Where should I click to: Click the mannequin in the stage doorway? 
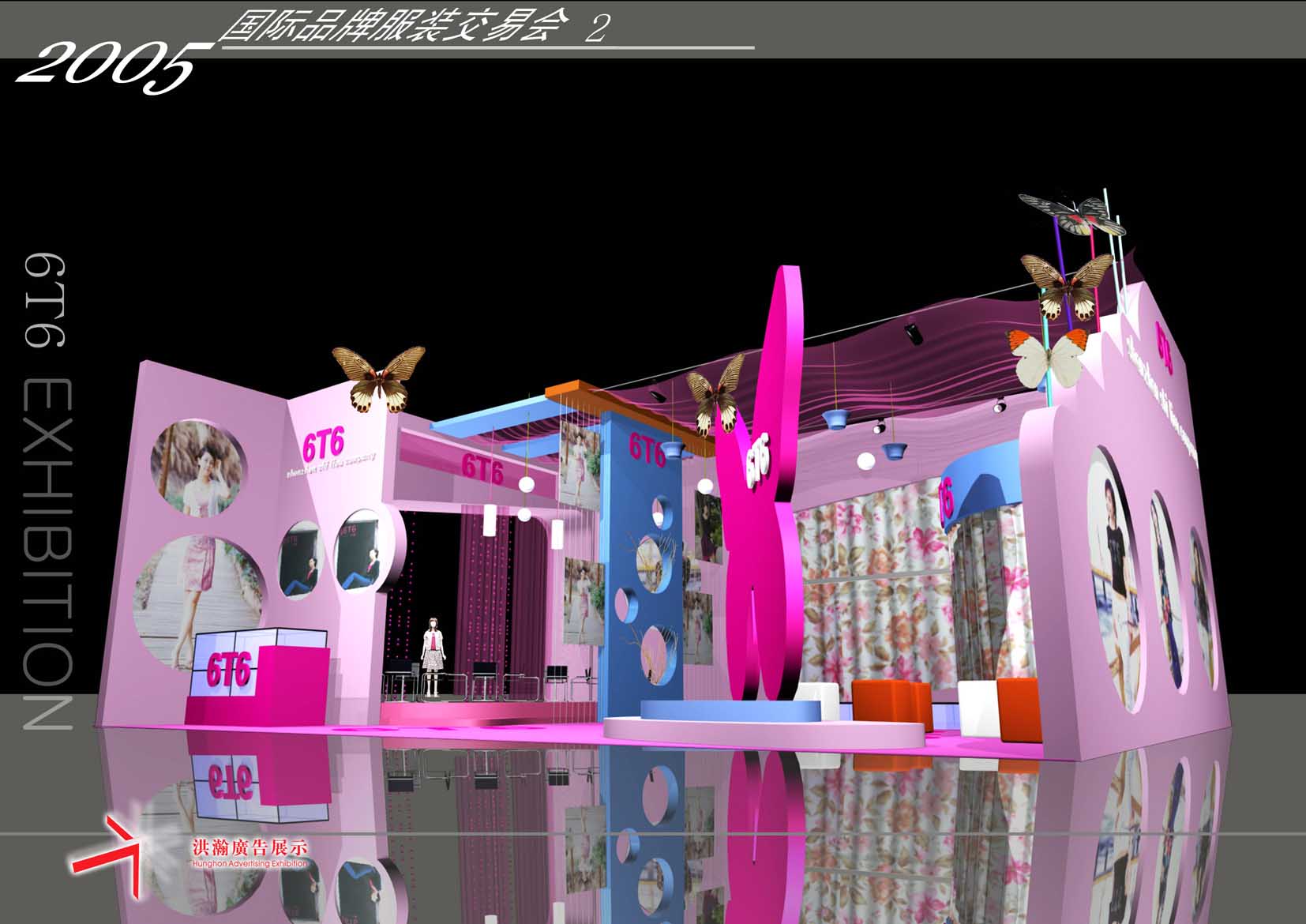coord(432,657)
